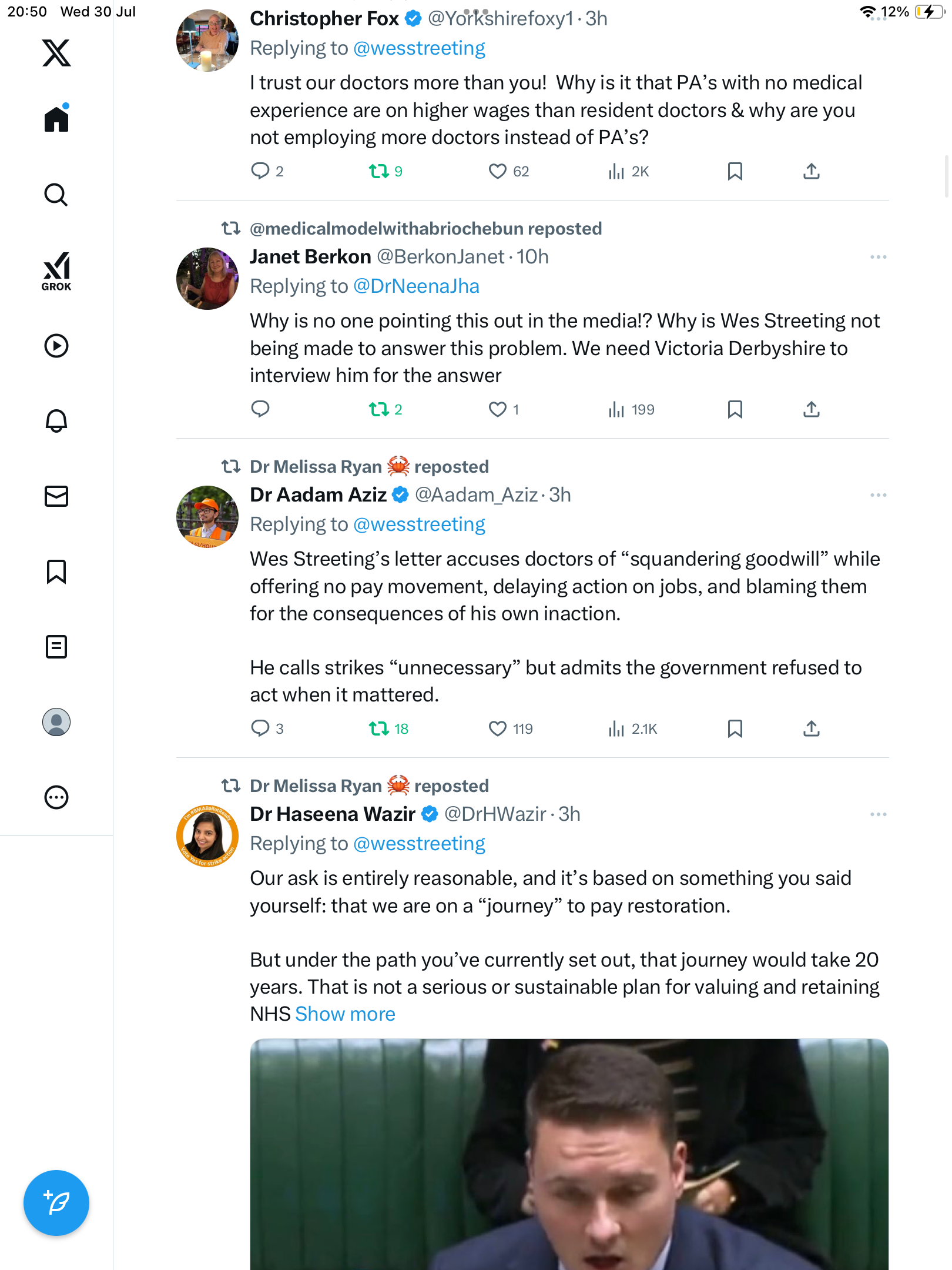The width and height of the screenshot is (952, 1270).
Task: Compose a new post with the blue button
Action: click(56, 1202)
